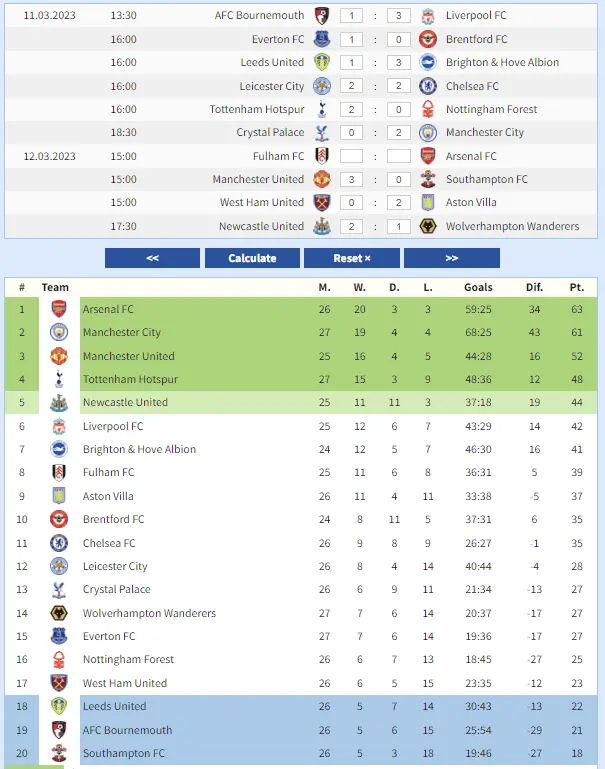Go to next matchday with >> button

pyautogui.click(x=451, y=258)
